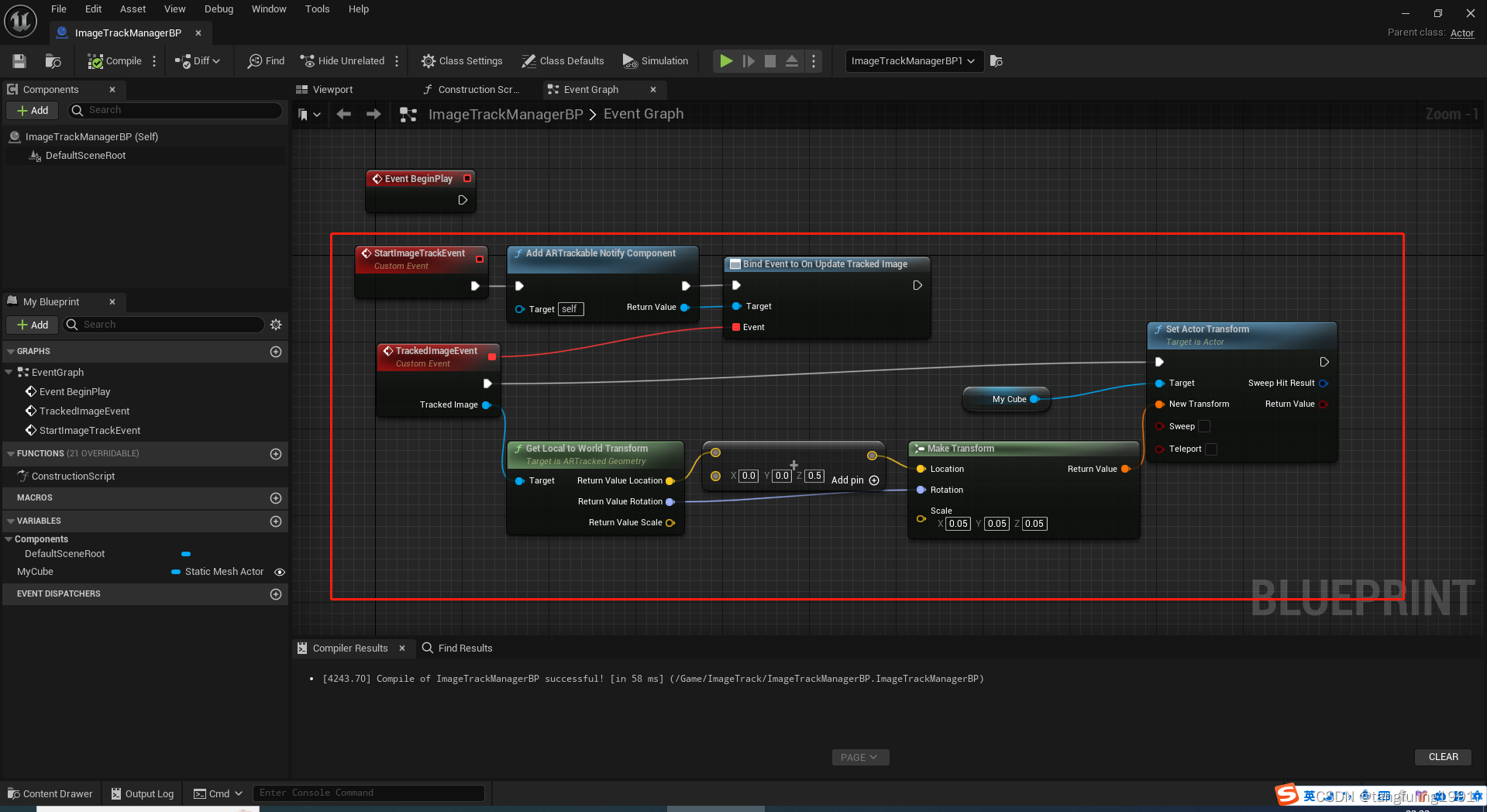The width and height of the screenshot is (1487, 812).
Task: Click the Find toolbar button
Action: (266, 61)
